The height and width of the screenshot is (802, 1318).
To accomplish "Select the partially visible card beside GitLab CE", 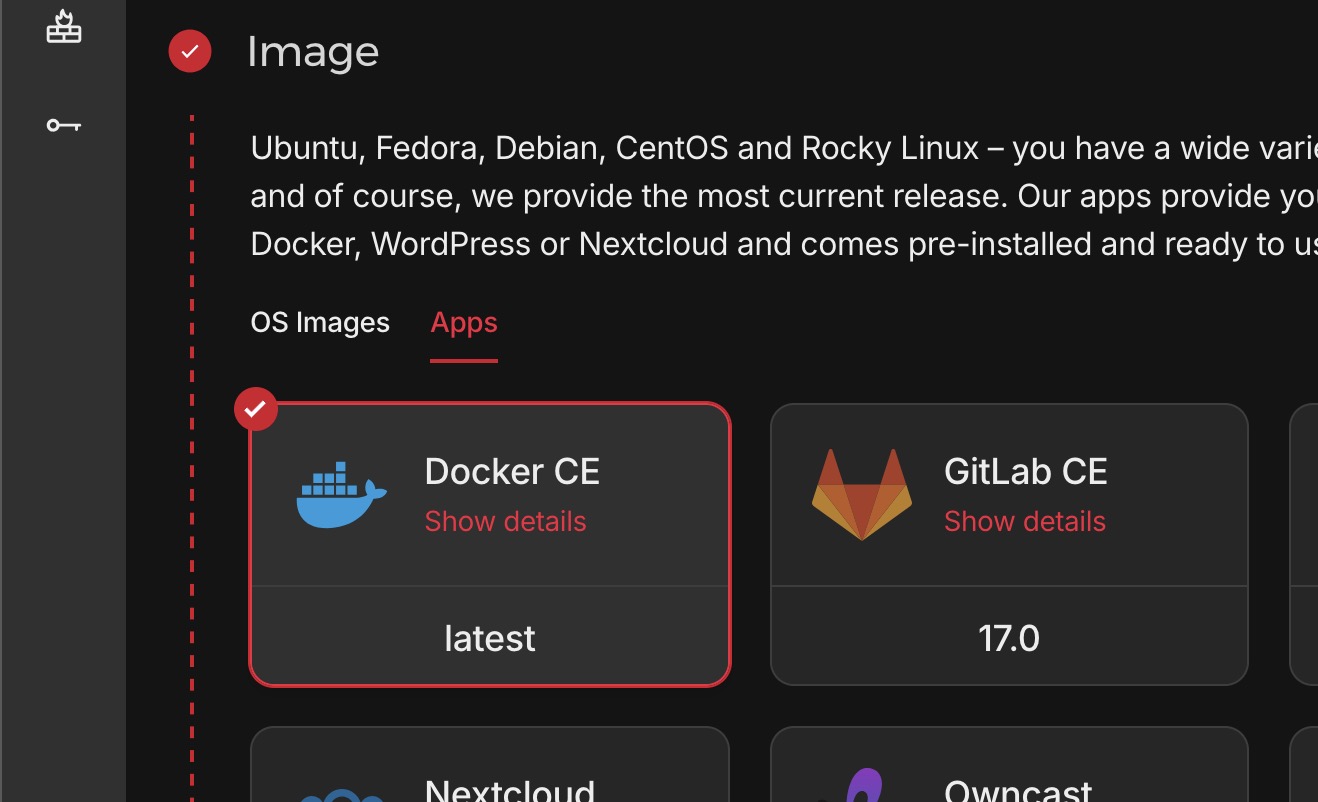I will coord(1304,544).
